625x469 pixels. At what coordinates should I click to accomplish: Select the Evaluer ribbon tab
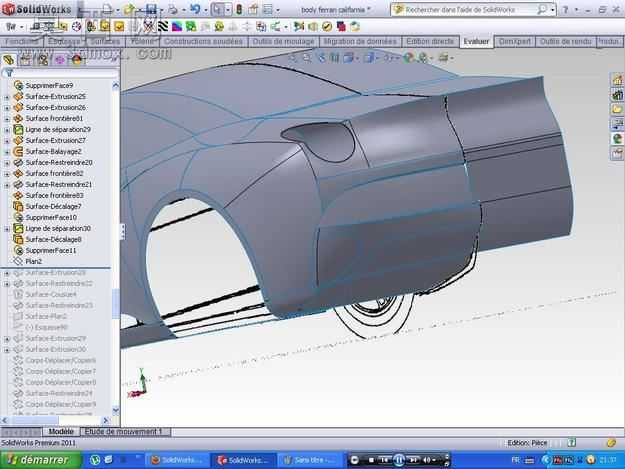pyautogui.click(x=476, y=41)
